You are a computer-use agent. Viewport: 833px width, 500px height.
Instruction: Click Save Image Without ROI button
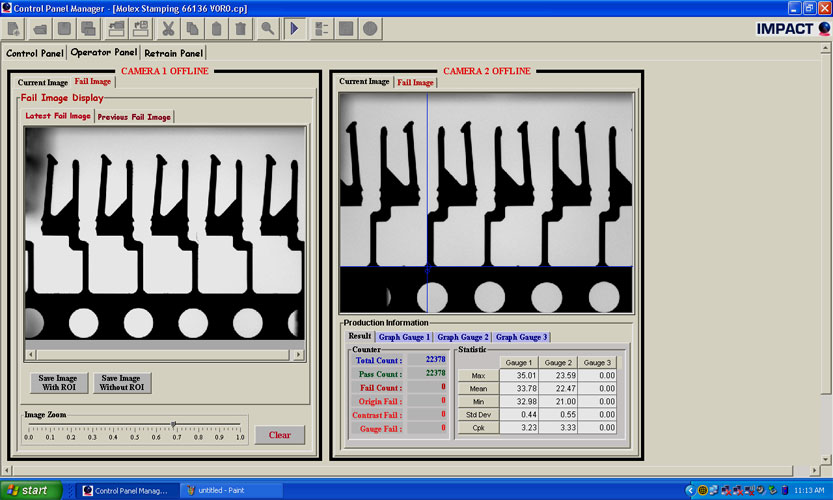pos(122,383)
